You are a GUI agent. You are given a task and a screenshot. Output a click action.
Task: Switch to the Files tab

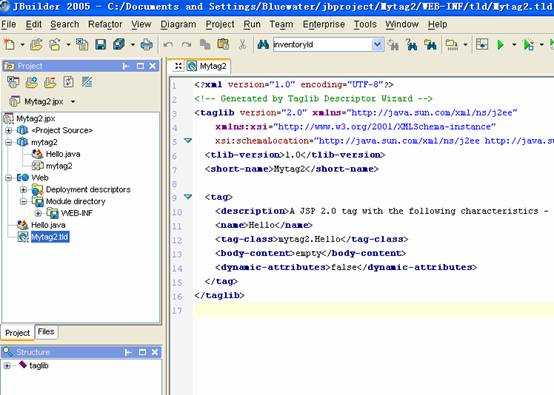pyautogui.click(x=46, y=332)
